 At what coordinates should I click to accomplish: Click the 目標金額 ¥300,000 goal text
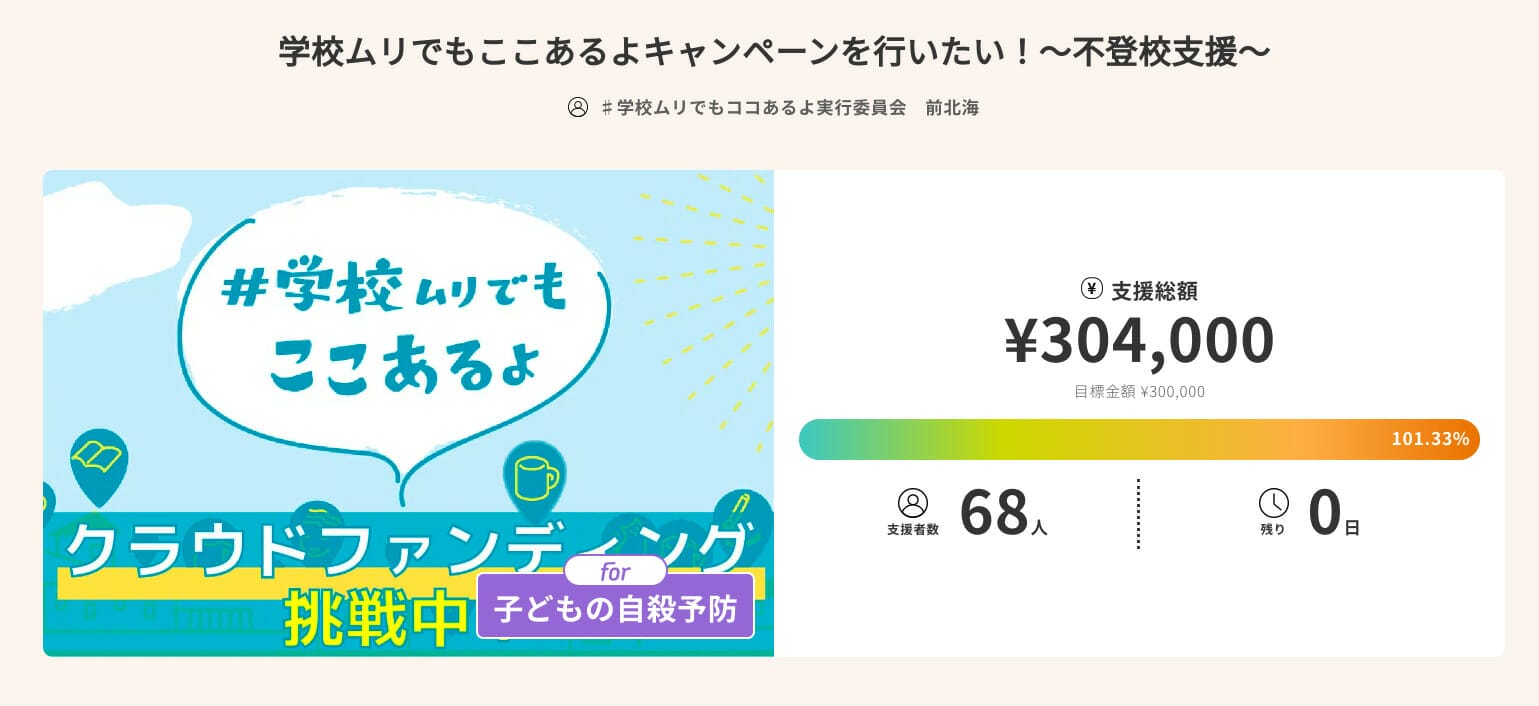1139,392
